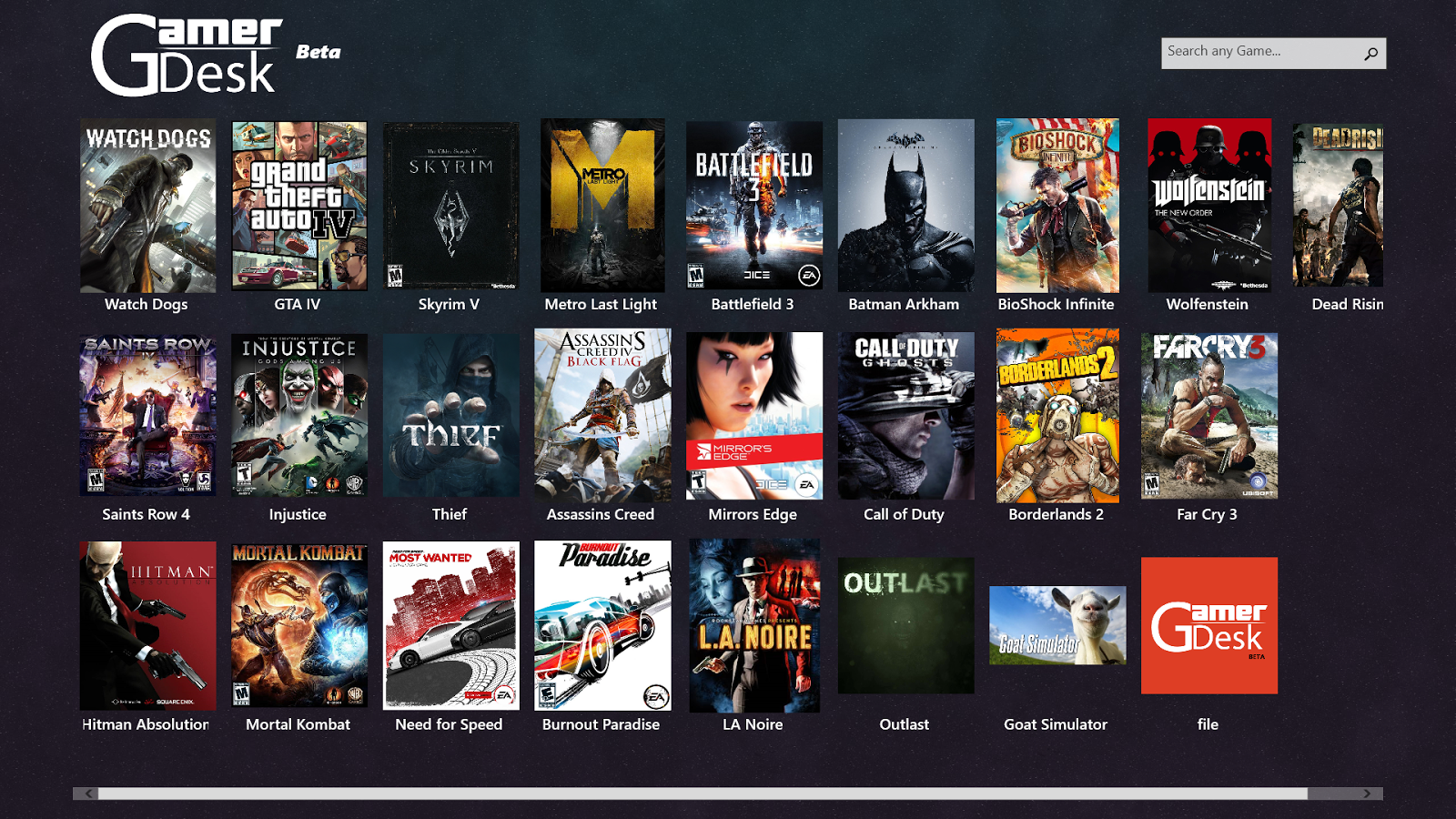The height and width of the screenshot is (819, 1456).
Task: Select the Hitman Absolution cover
Action: pos(147,626)
